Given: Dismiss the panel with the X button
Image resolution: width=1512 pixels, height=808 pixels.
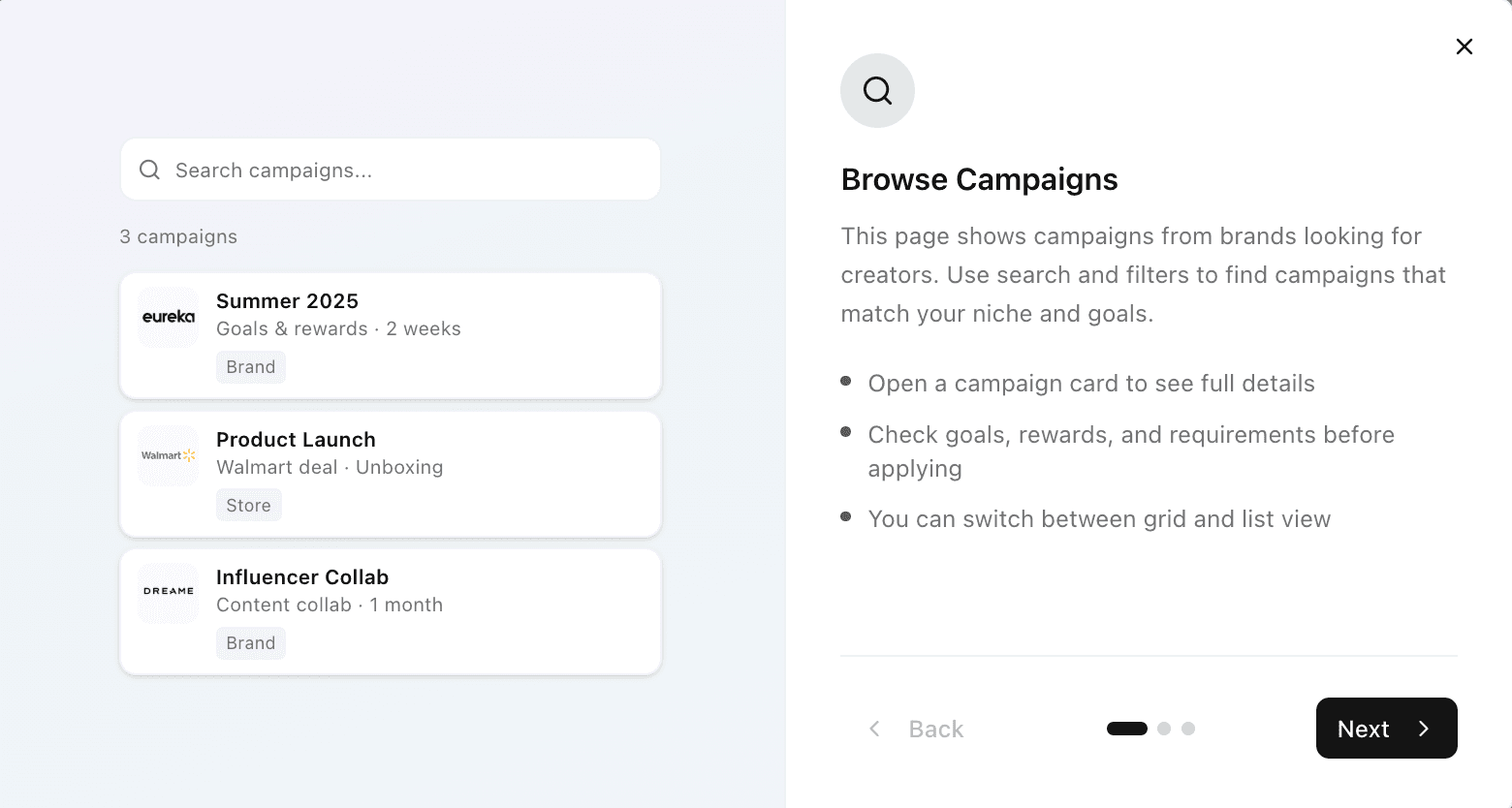Looking at the screenshot, I should pos(1464,46).
